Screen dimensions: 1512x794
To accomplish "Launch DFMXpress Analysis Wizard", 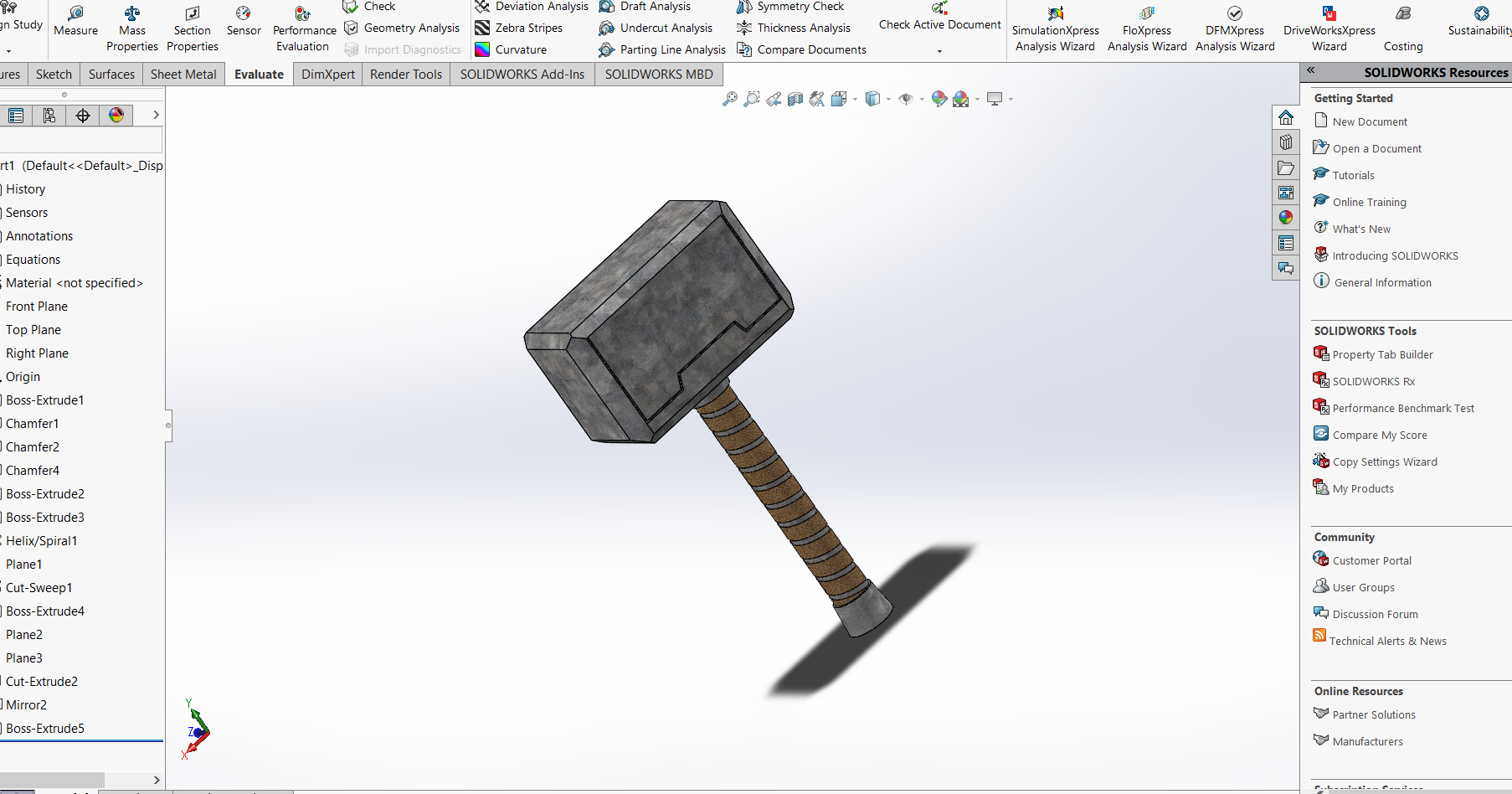I will pos(1235,28).
